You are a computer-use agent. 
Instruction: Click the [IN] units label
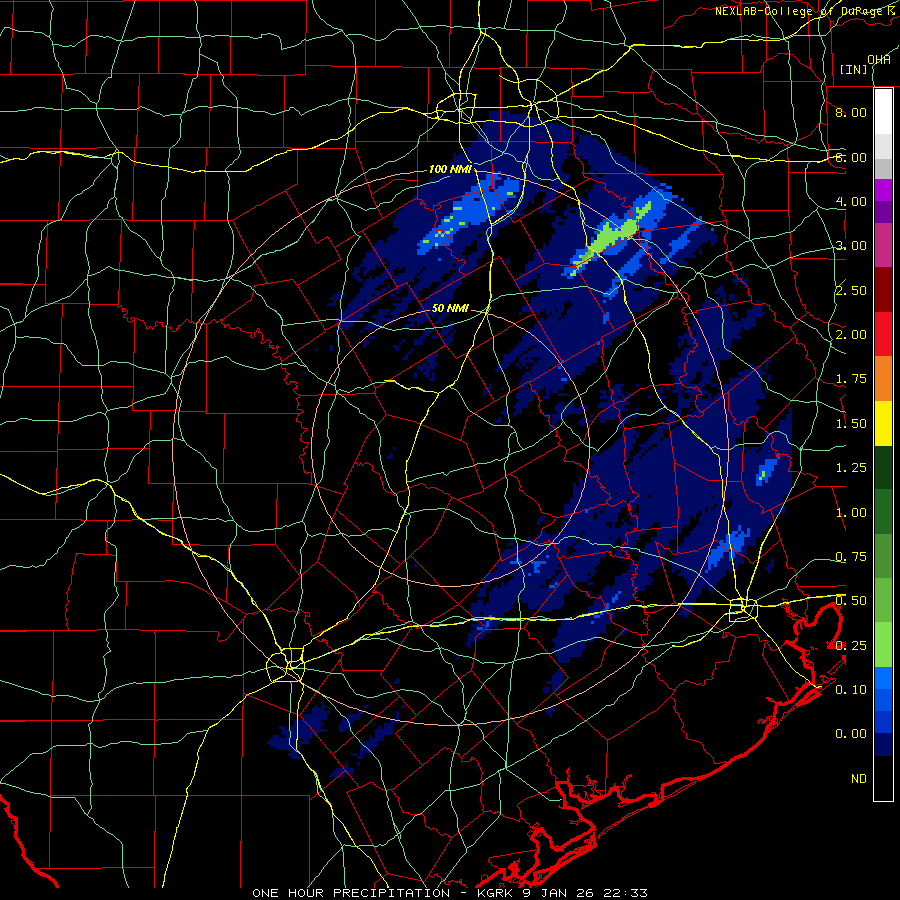853,69
